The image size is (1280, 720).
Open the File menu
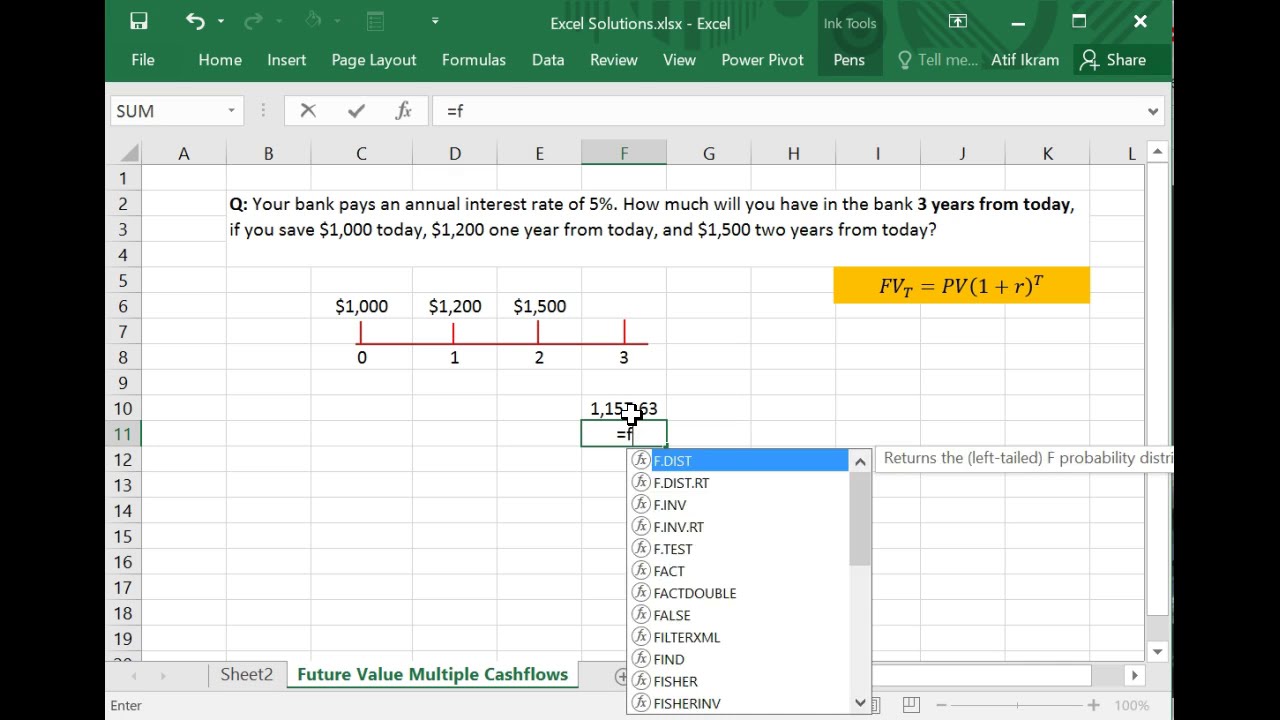tap(143, 60)
